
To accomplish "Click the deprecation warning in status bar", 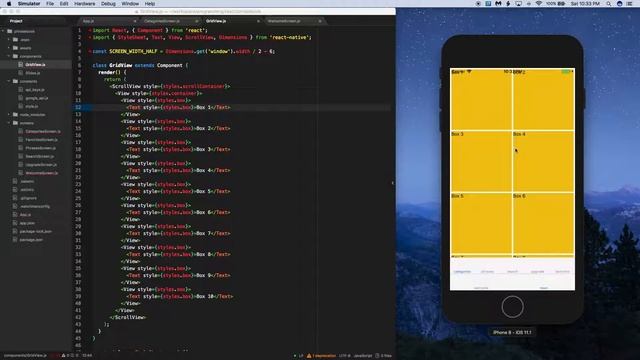I will click(321, 356).
